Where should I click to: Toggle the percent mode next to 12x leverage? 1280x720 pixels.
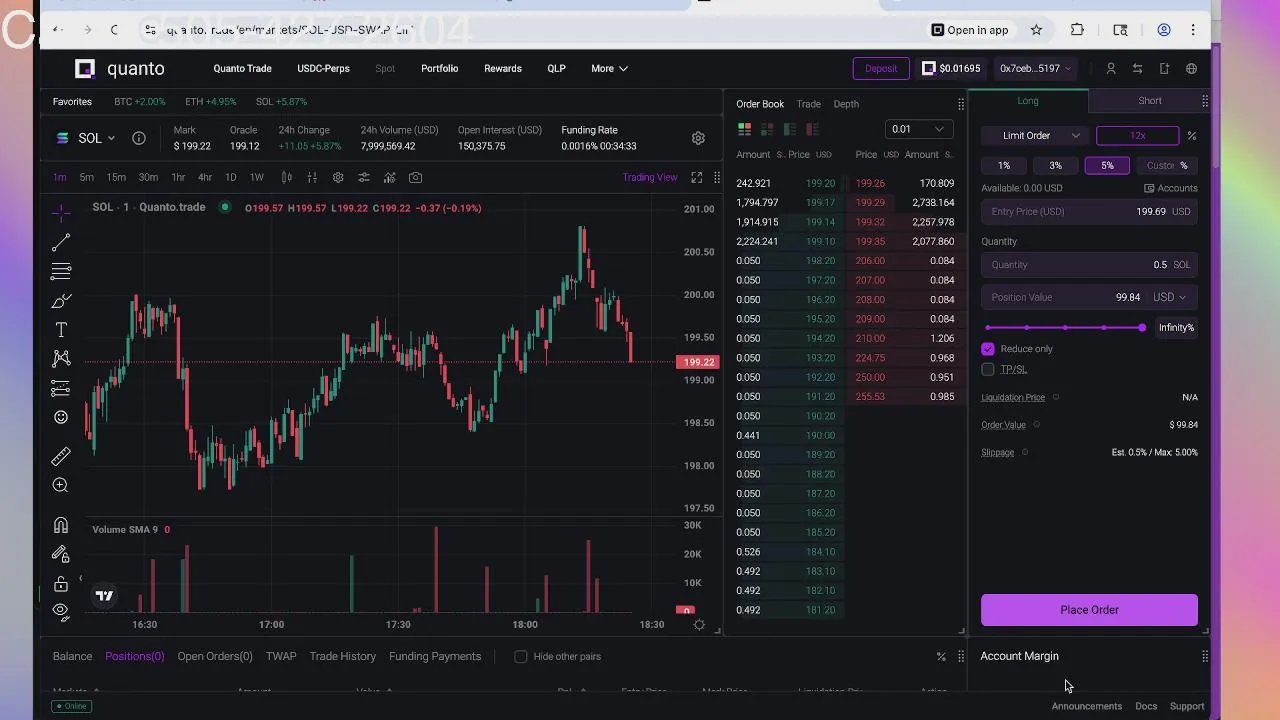point(1191,136)
